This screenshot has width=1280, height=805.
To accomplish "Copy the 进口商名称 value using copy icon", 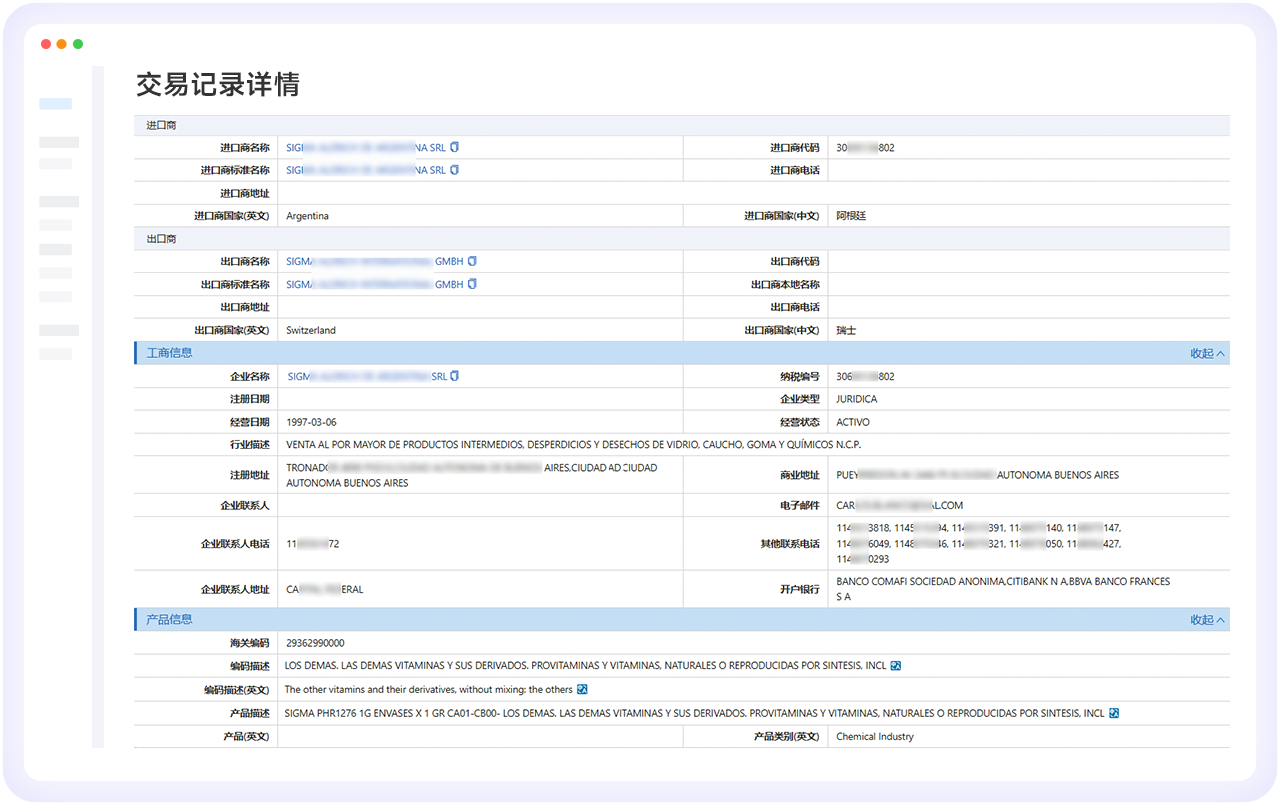I will (455, 148).
